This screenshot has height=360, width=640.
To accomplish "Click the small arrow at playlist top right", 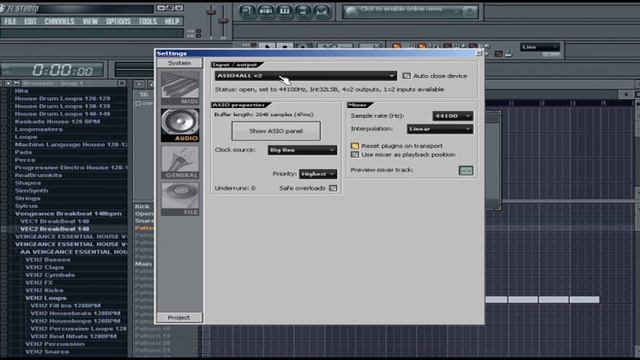I will click(x=626, y=94).
